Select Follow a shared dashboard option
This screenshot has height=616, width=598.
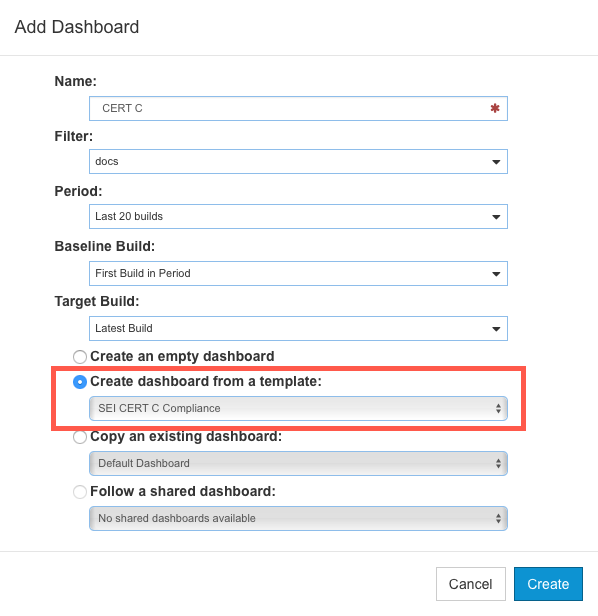[80, 492]
